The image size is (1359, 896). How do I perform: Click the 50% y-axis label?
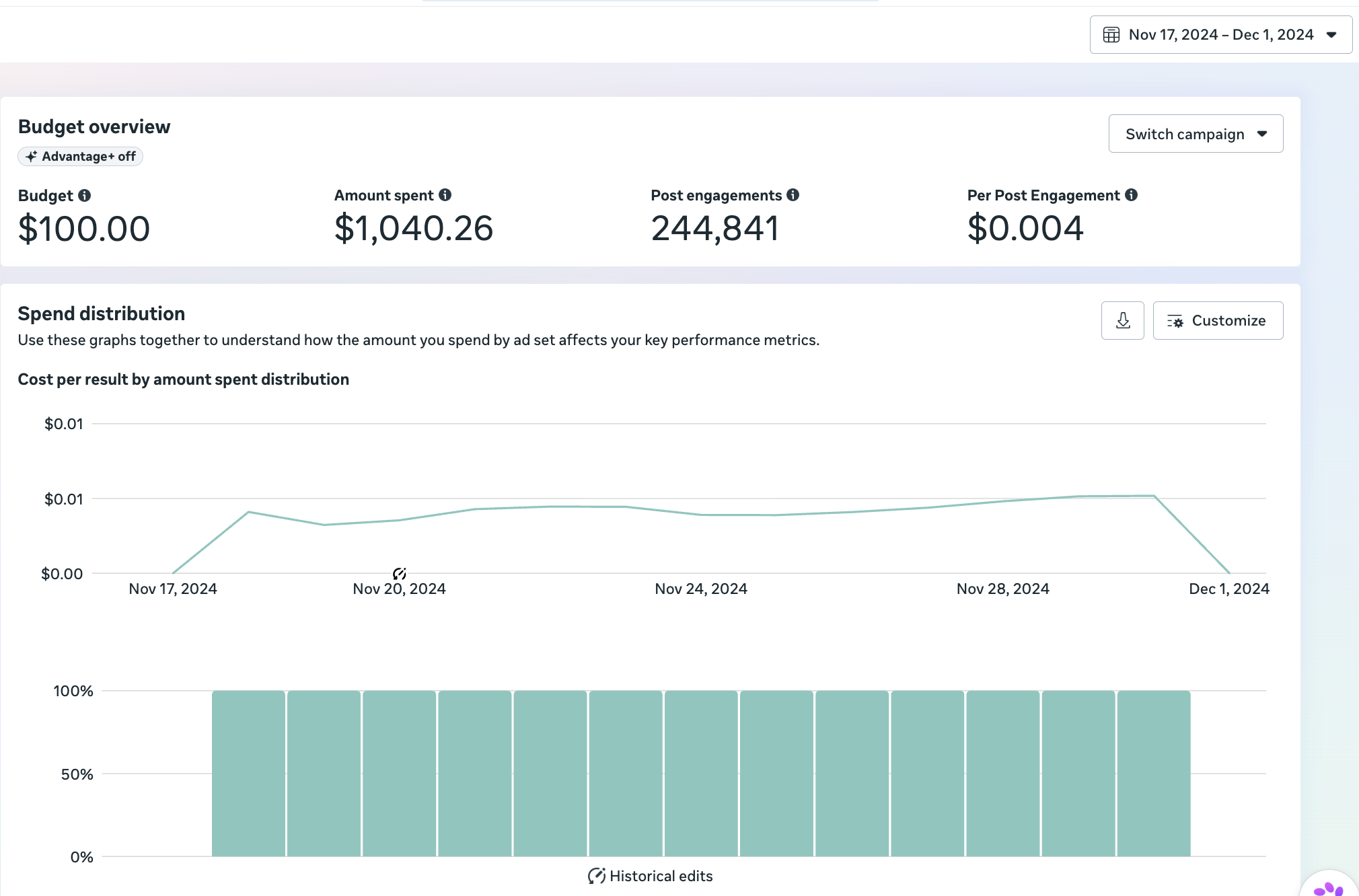77,774
